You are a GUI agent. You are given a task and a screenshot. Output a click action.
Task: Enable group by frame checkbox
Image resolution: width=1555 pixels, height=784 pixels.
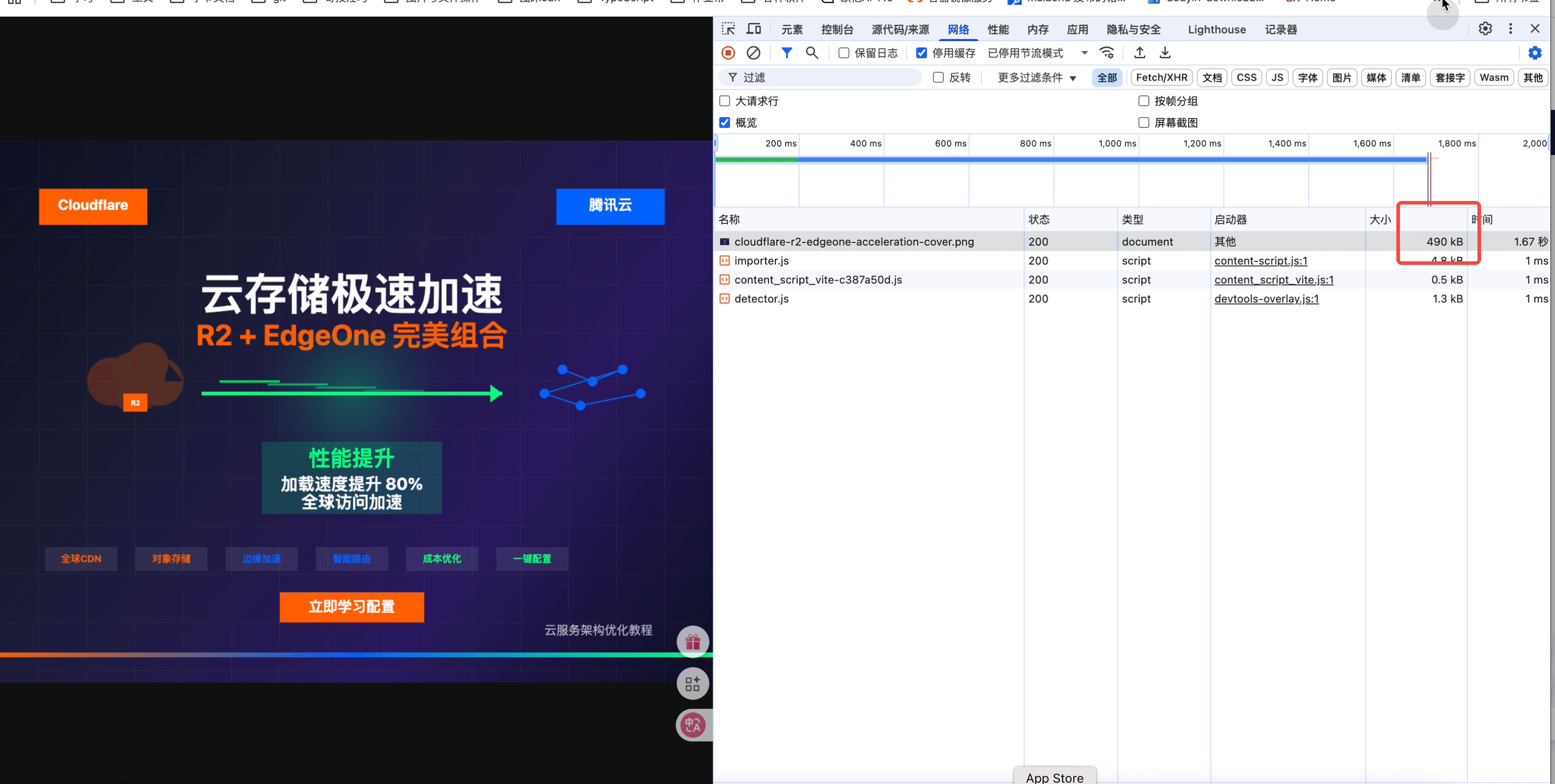1143,101
